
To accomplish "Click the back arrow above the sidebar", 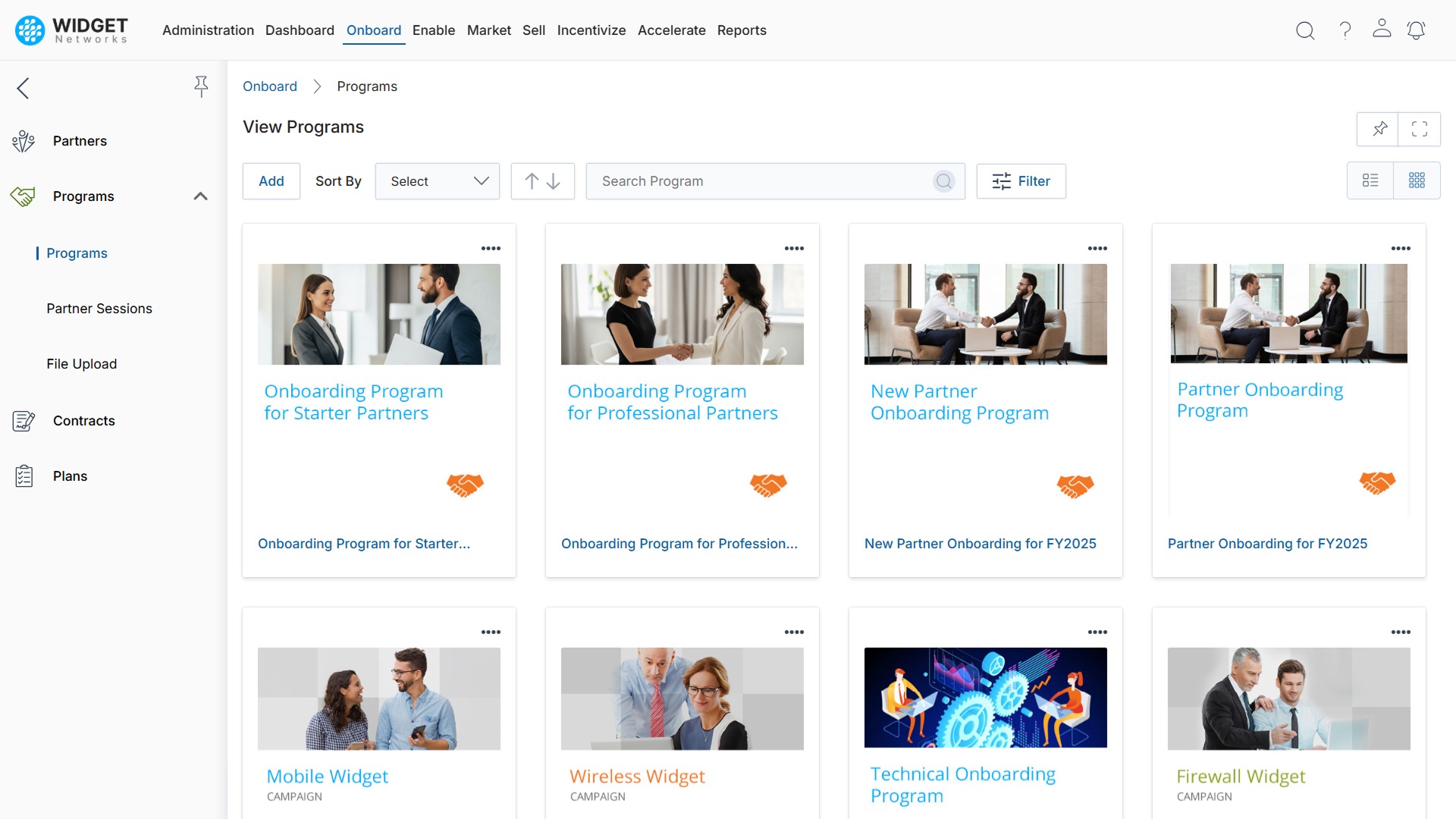I will click(23, 88).
